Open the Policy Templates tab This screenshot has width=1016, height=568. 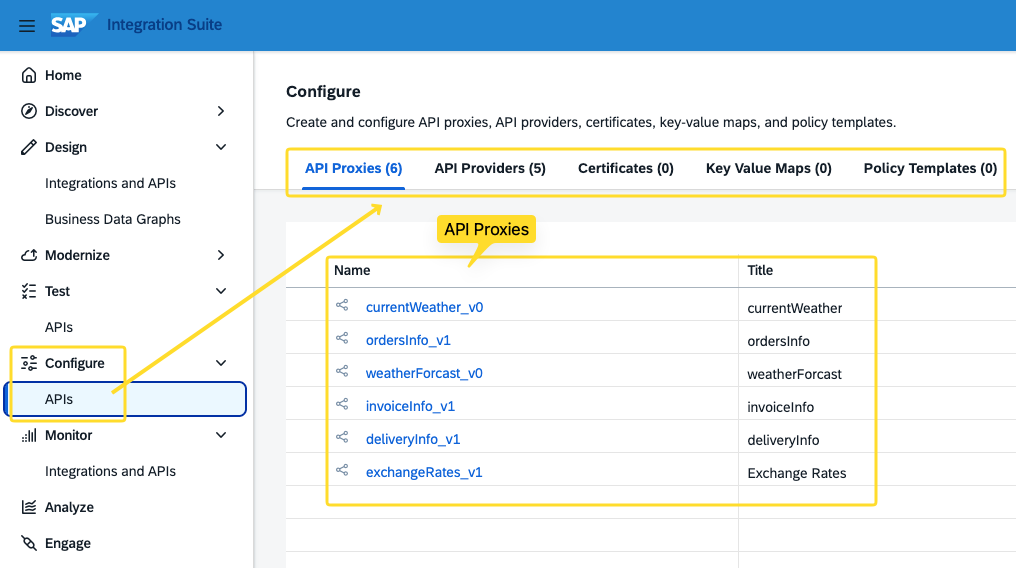coord(930,168)
